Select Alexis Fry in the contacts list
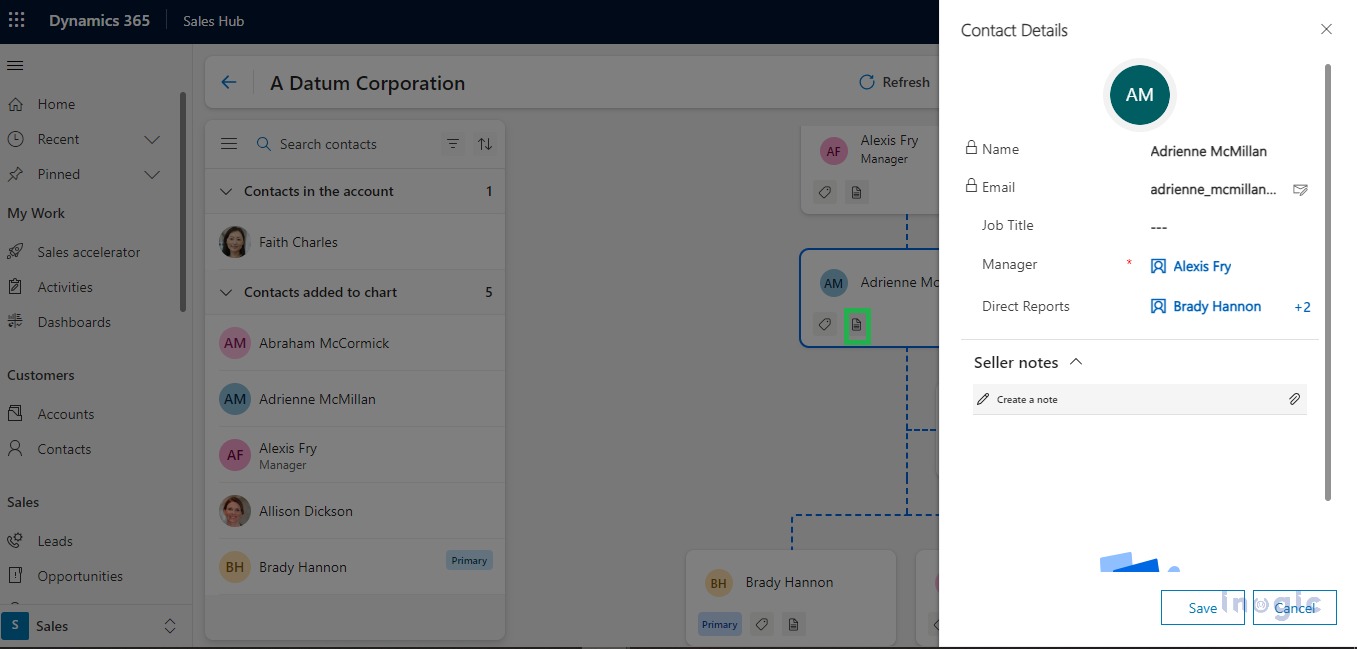The width and height of the screenshot is (1357, 649). [355, 455]
